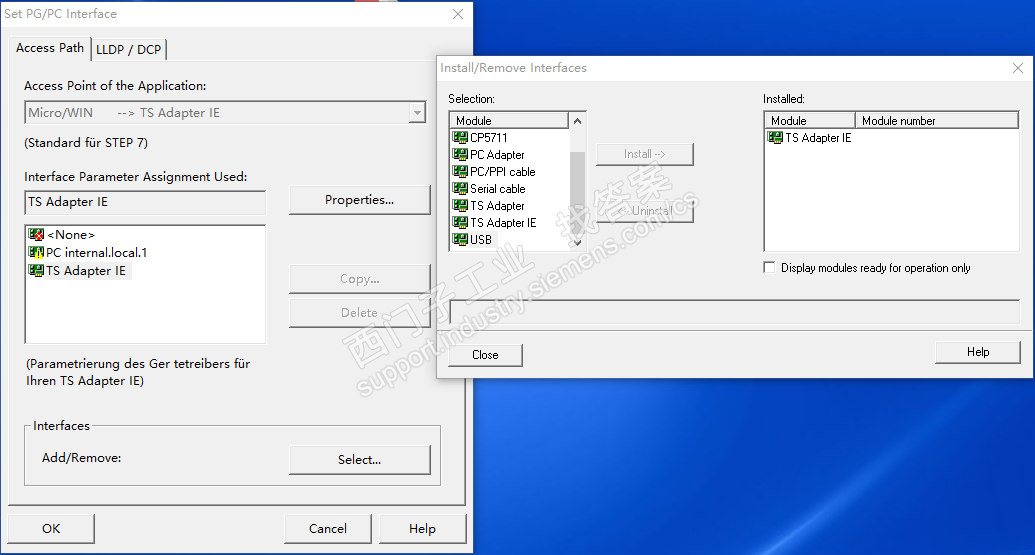Click scroll up arrow in Selection list
This screenshot has height=555, width=1035.
pyautogui.click(x=578, y=121)
